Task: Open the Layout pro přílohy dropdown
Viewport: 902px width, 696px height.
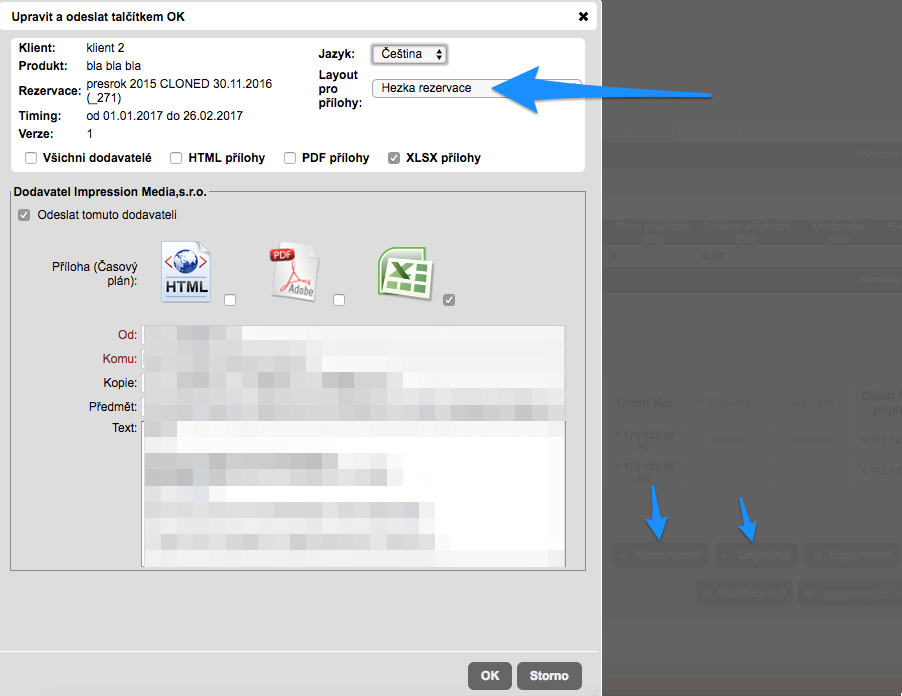Action: 475,88
